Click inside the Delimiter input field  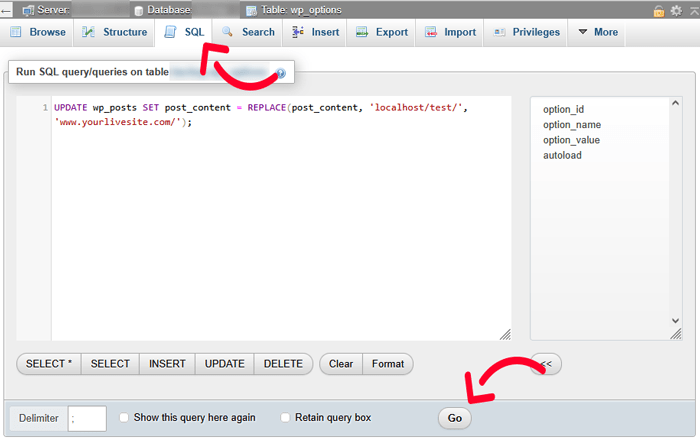click(x=87, y=418)
